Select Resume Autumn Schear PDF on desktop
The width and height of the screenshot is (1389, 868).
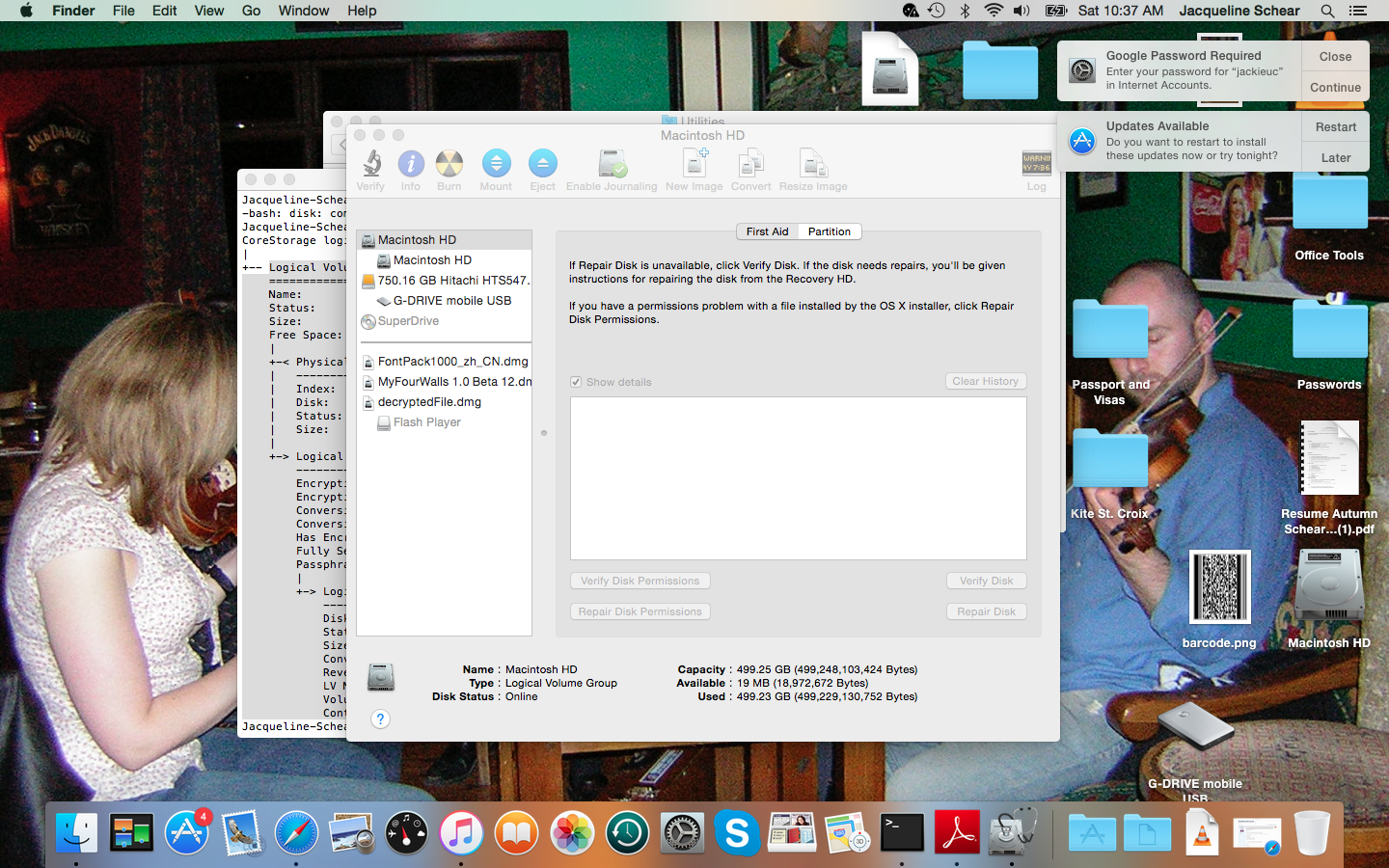1329,477
